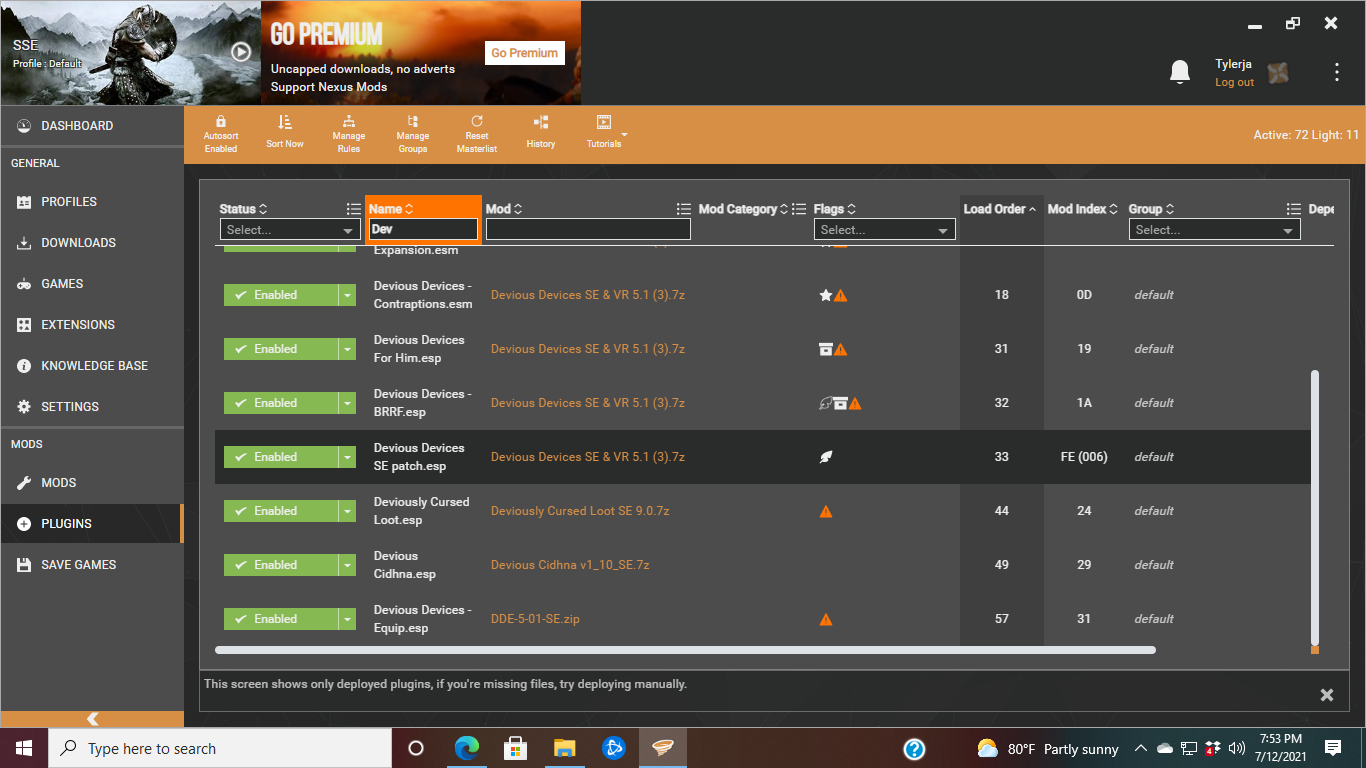Toggle Autosort Enabled lock icon
1366x768 pixels.
click(x=221, y=122)
